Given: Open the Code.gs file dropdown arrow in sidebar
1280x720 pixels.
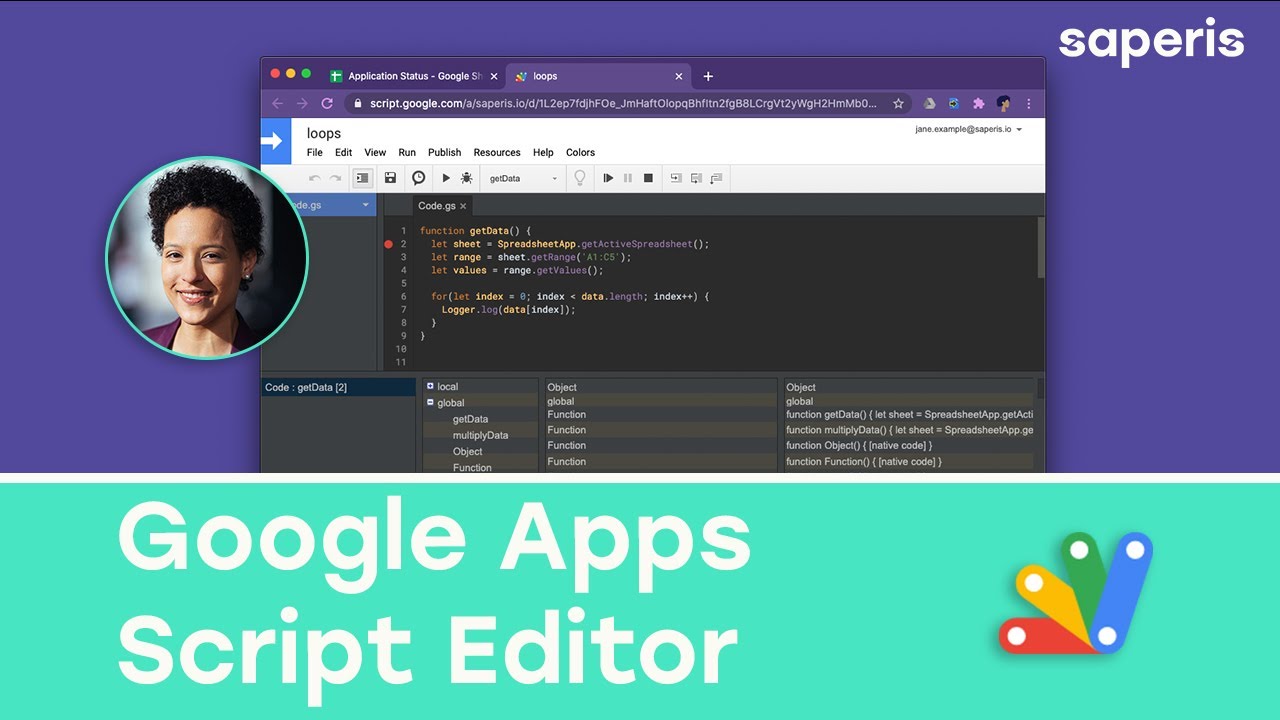Looking at the screenshot, I should 366,205.
